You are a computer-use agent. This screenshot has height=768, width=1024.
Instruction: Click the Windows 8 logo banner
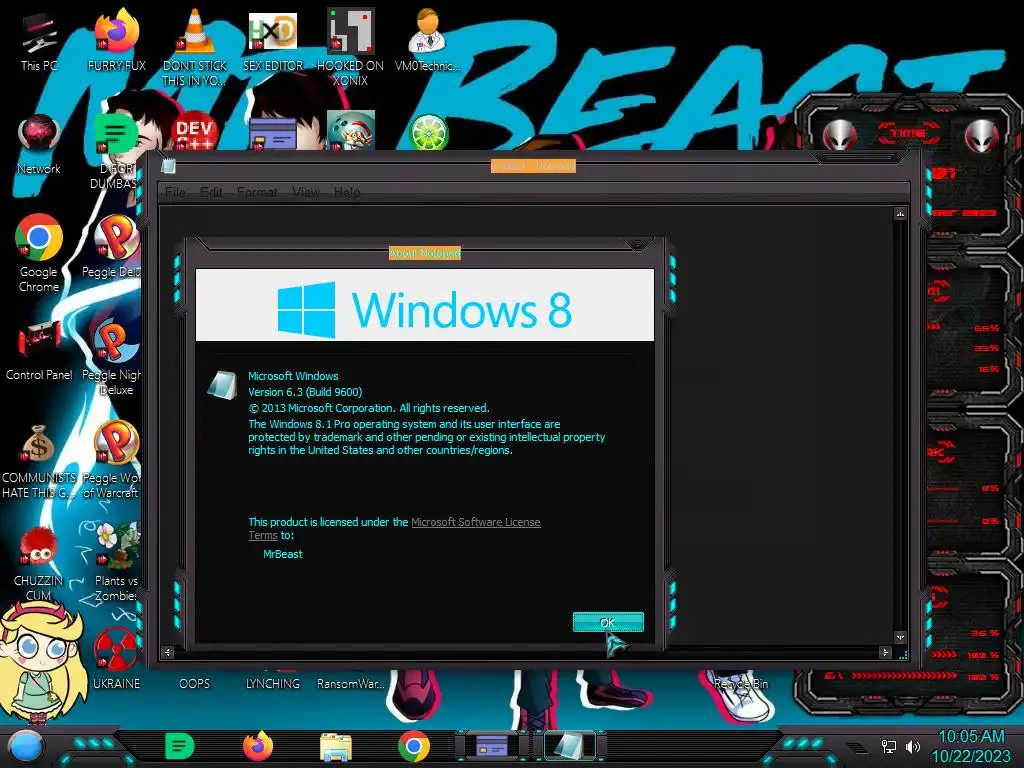click(424, 305)
